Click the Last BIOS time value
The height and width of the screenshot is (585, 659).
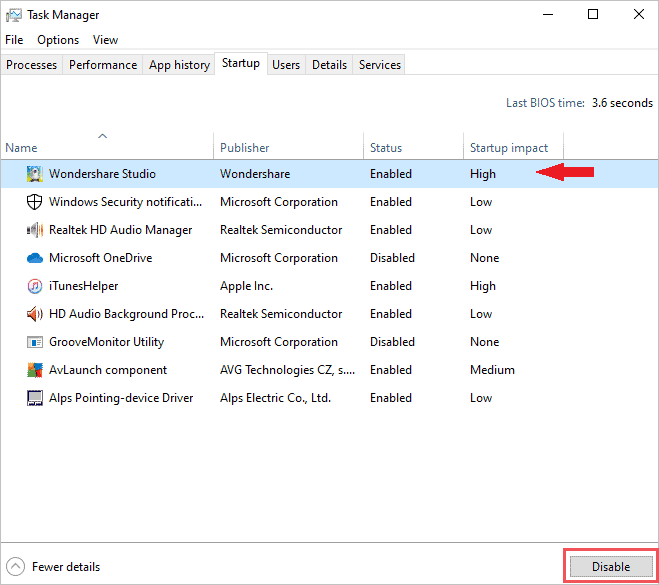(622, 103)
